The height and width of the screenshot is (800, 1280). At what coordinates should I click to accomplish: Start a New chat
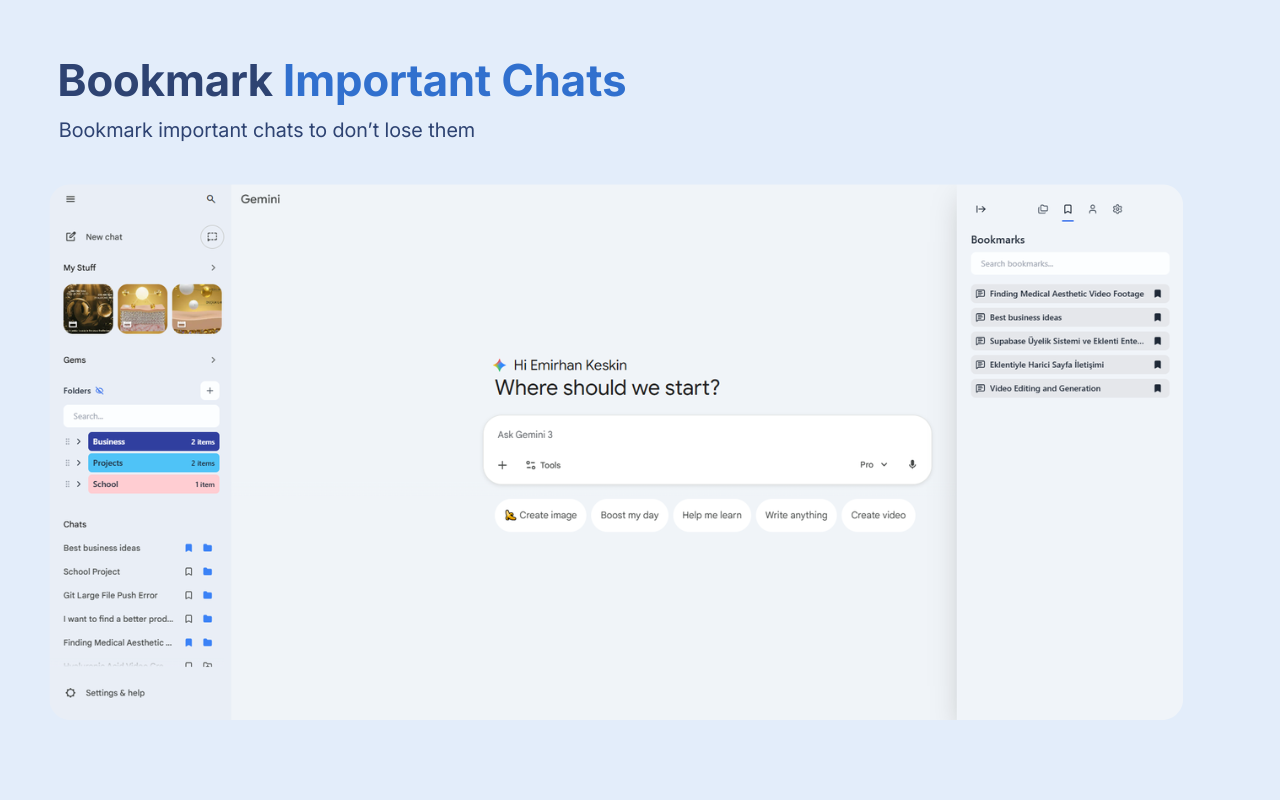click(95, 237)
